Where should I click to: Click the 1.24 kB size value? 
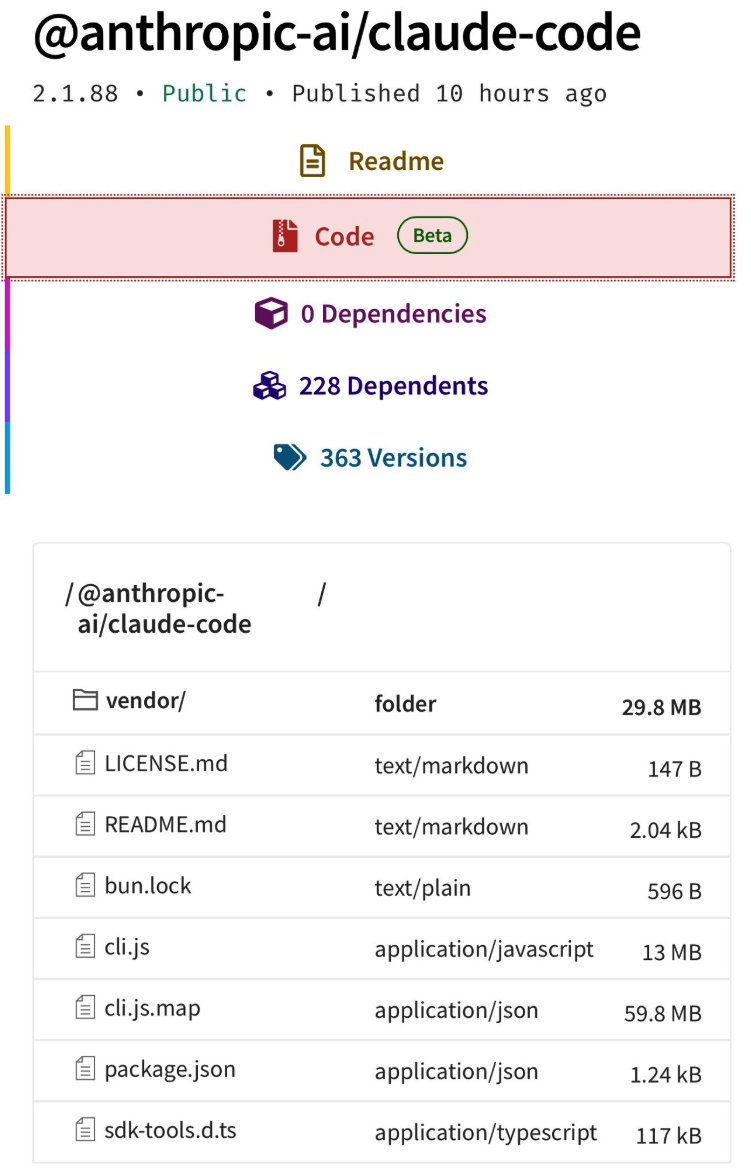click(x=666, y=1074)
